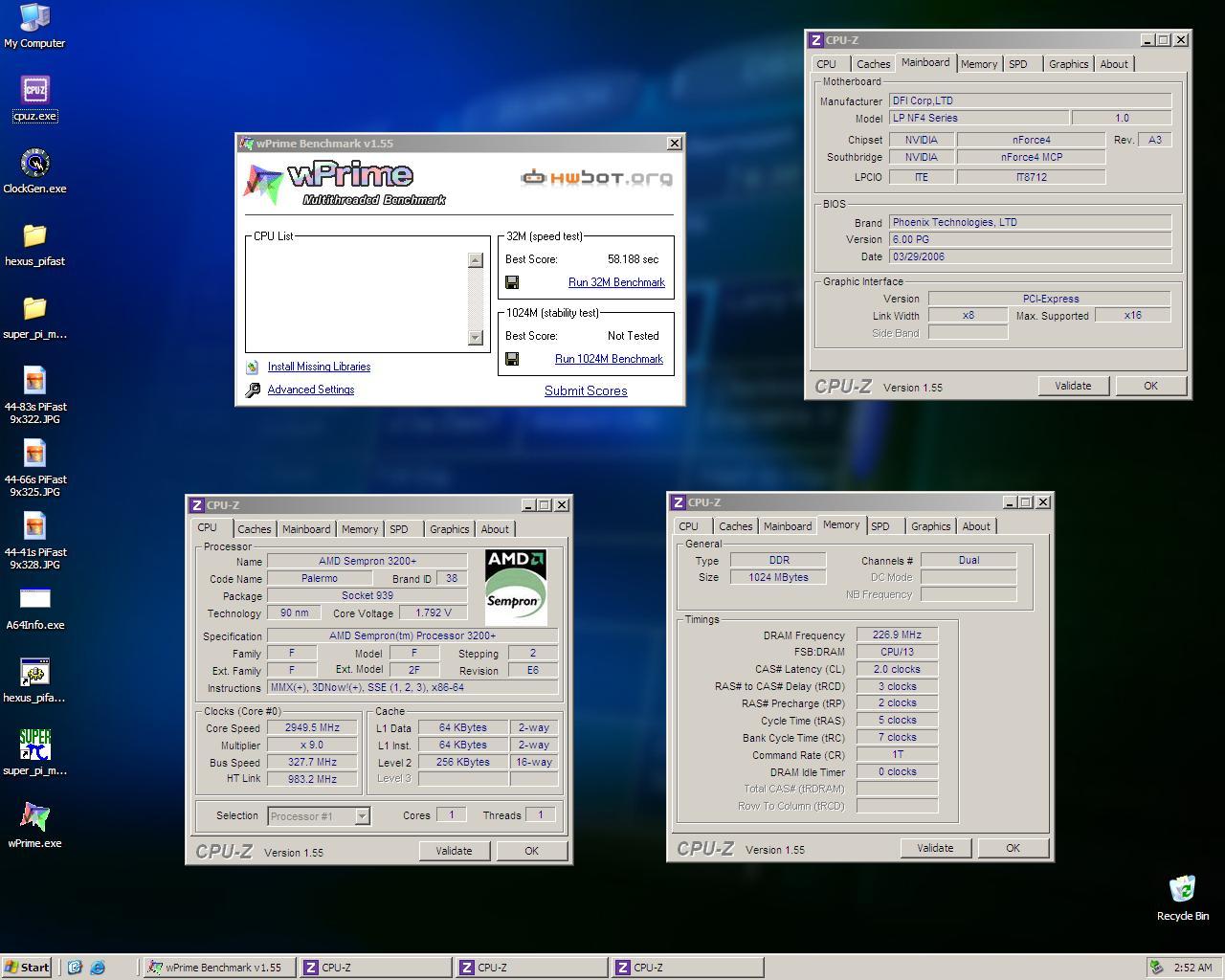1225x980 pixels.
Task: Switch to CPU tab in CPU-Z Mainboard window
Action: click(x=827, y=64)
